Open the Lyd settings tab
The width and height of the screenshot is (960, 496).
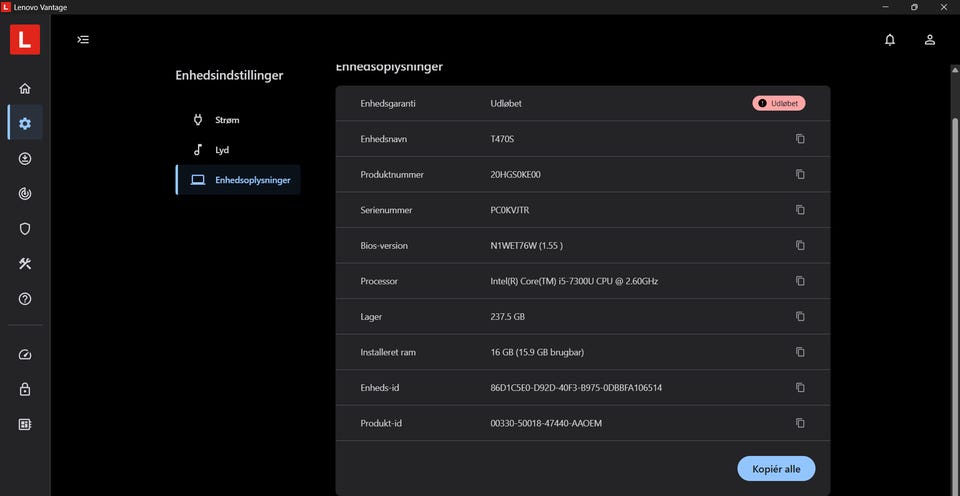pyautogui.click(x=238, y=150)
